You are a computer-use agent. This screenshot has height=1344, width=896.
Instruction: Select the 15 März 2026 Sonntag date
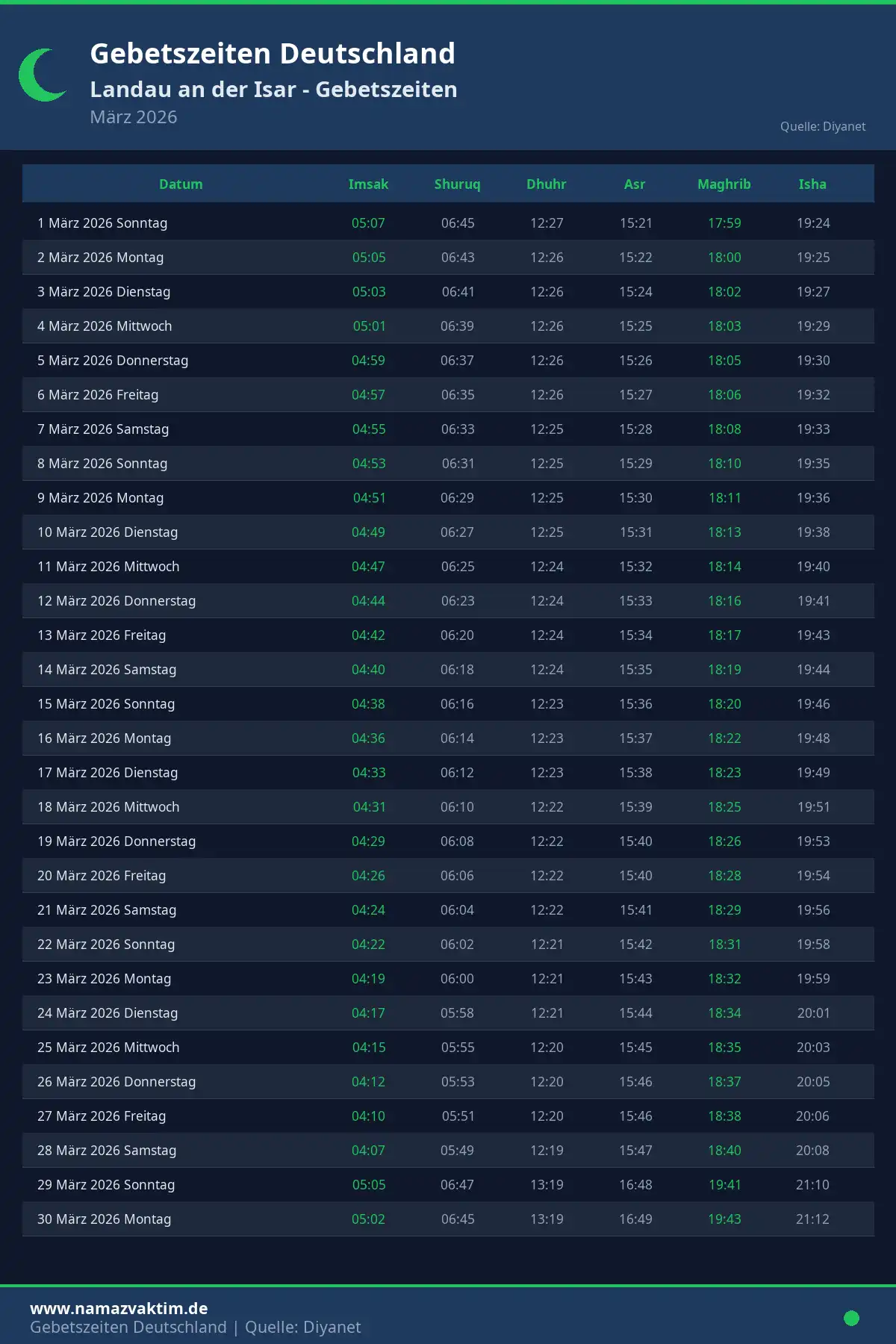[106, 704]
